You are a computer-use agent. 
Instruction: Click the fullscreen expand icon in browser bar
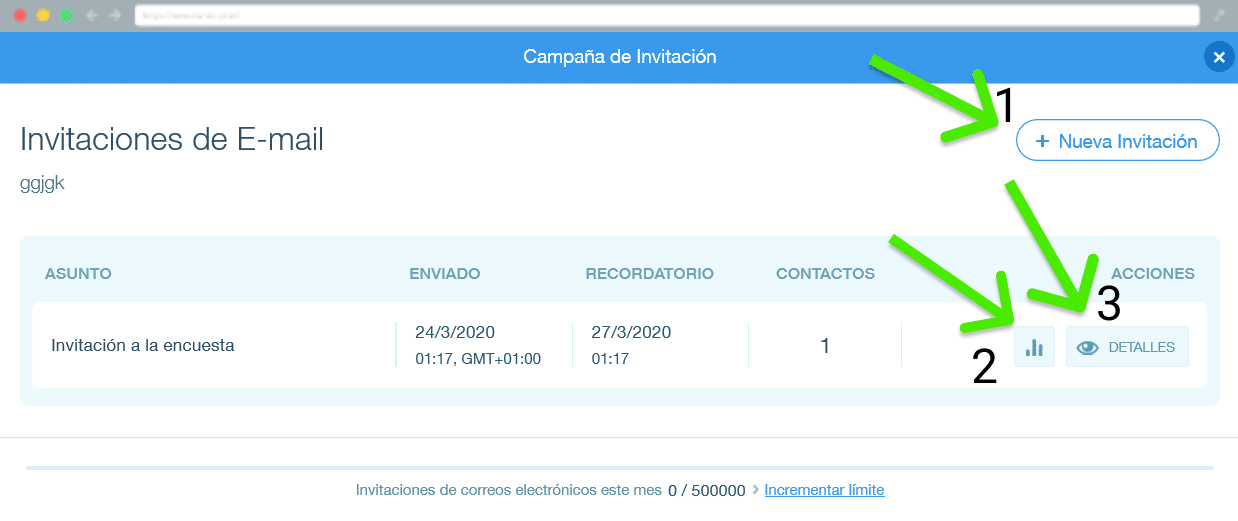(1219, 16)
